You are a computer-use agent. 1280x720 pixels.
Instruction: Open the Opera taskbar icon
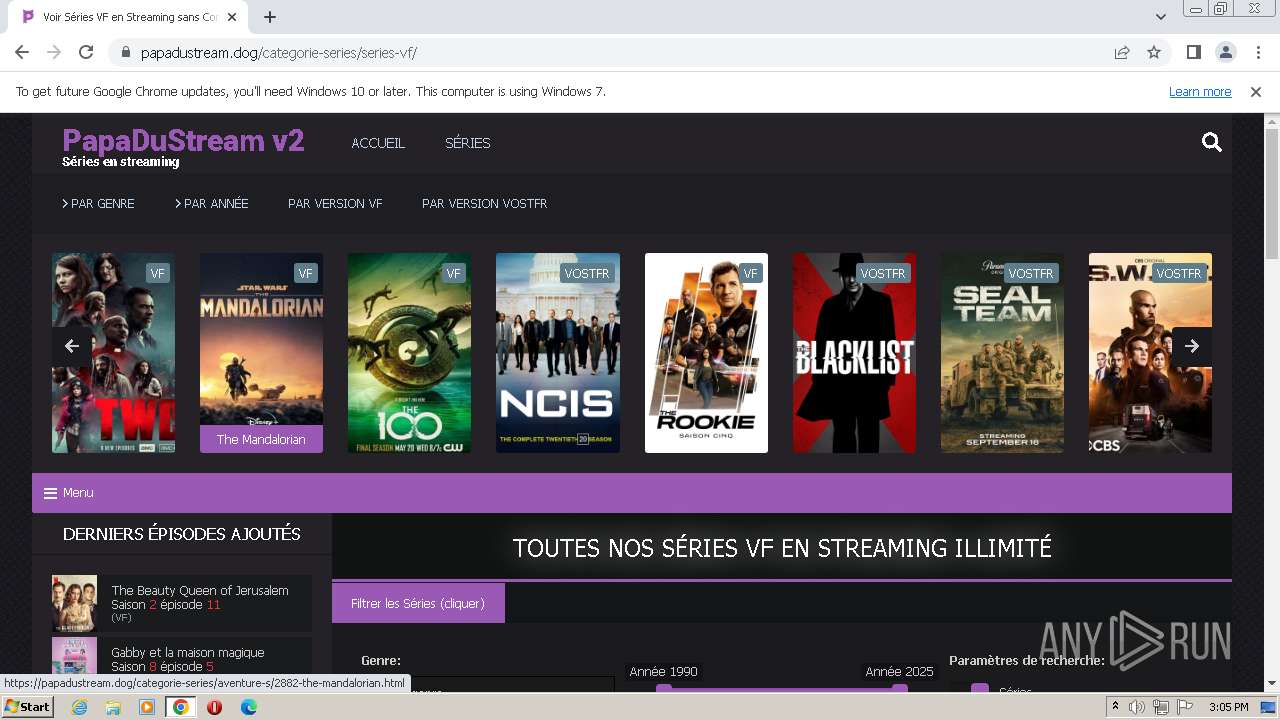(214, 707)
